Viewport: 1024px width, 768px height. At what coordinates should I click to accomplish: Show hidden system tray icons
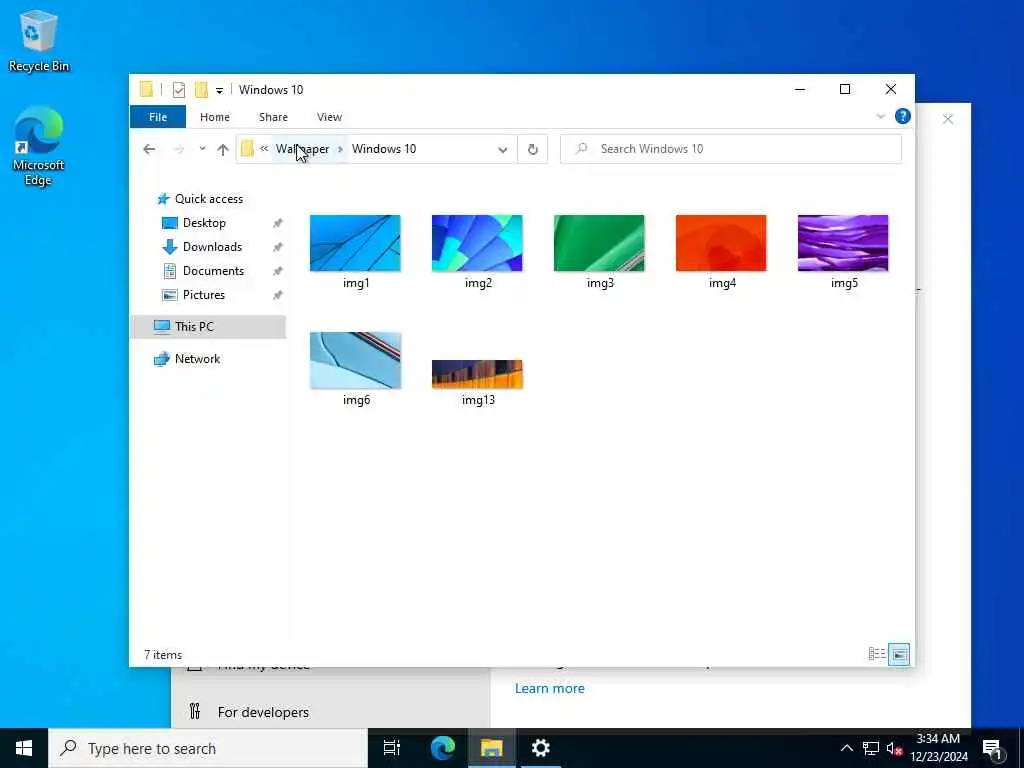tap(846, 748)
